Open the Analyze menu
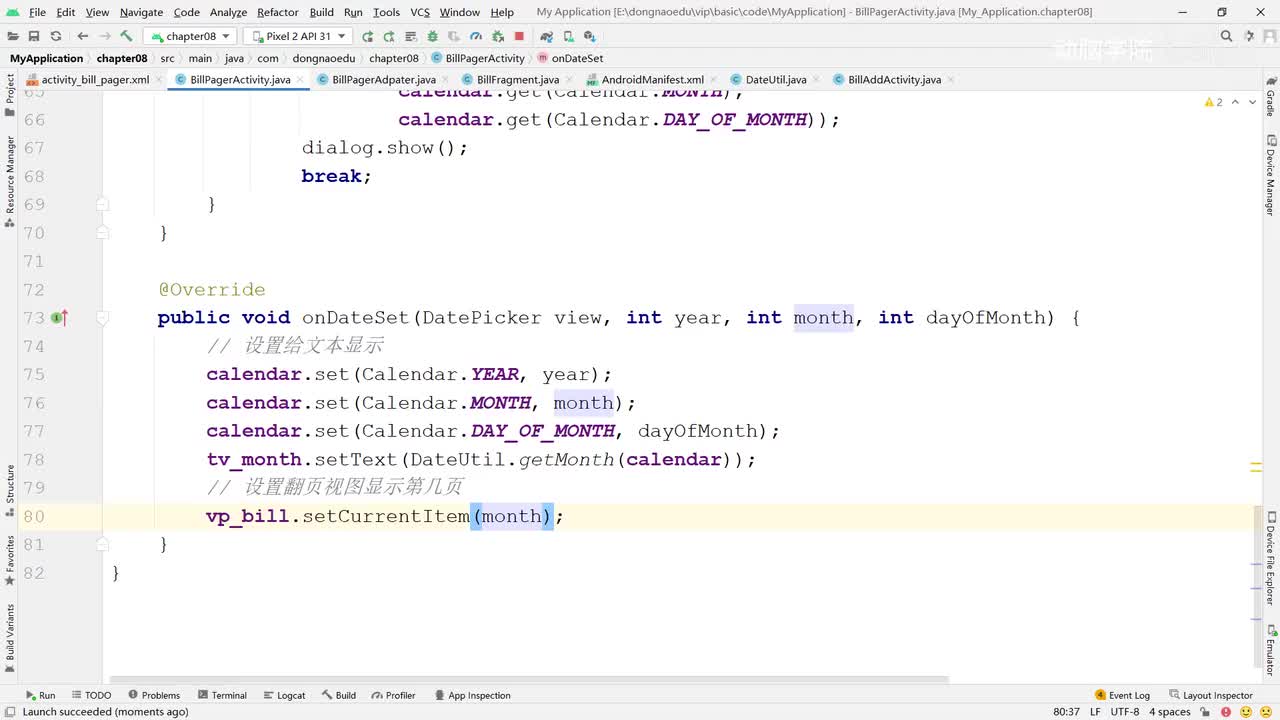This screenshot has height=720, width=1280. [x=228, y=12]
